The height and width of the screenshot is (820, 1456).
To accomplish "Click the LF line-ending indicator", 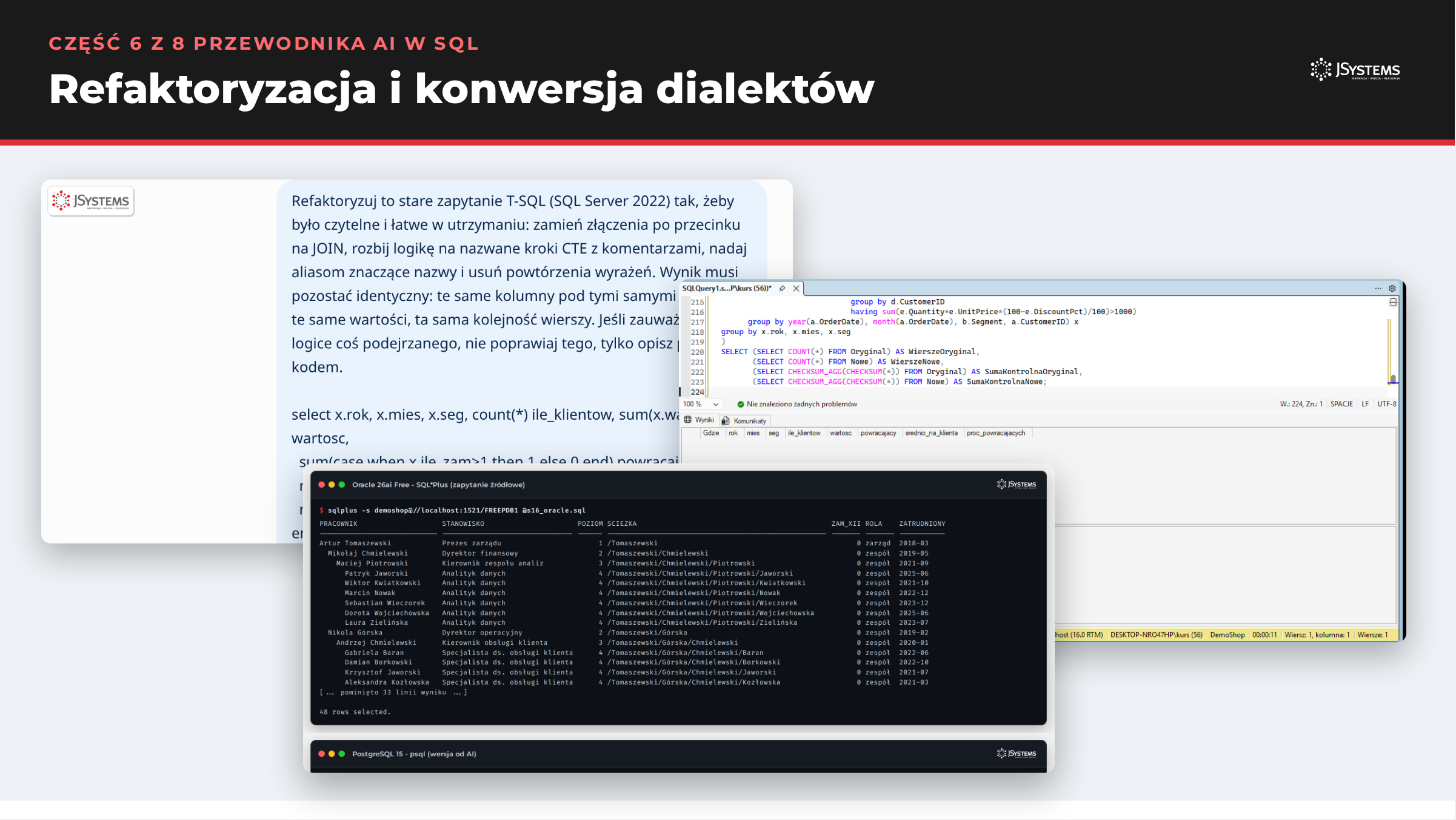I will coord(1365,404).
